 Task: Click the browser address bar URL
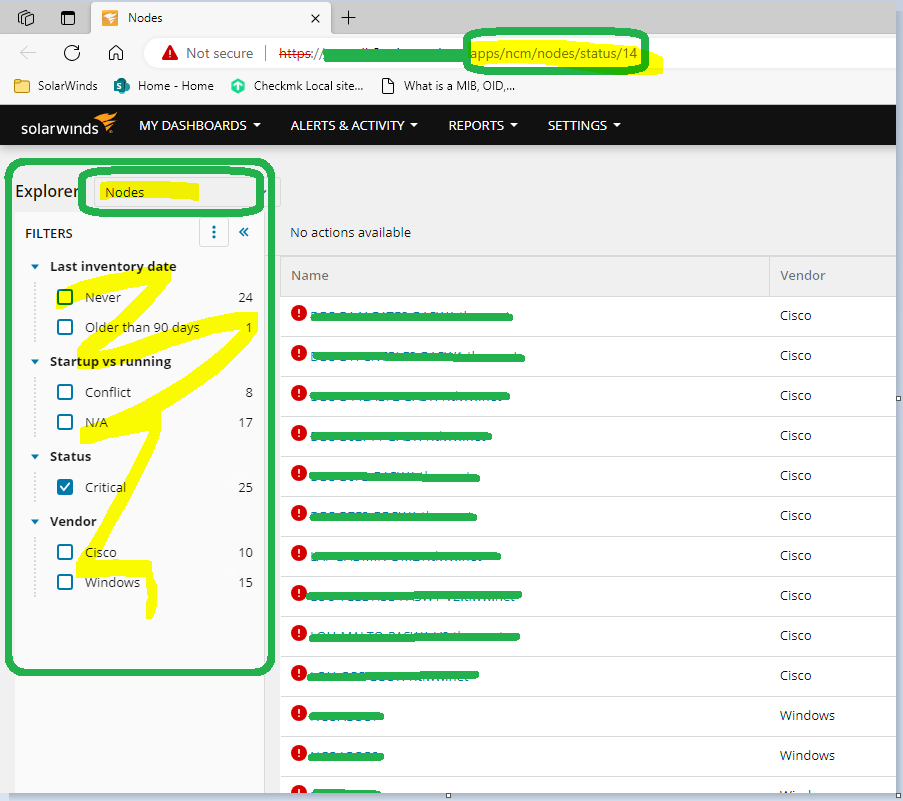click(458, 54)
